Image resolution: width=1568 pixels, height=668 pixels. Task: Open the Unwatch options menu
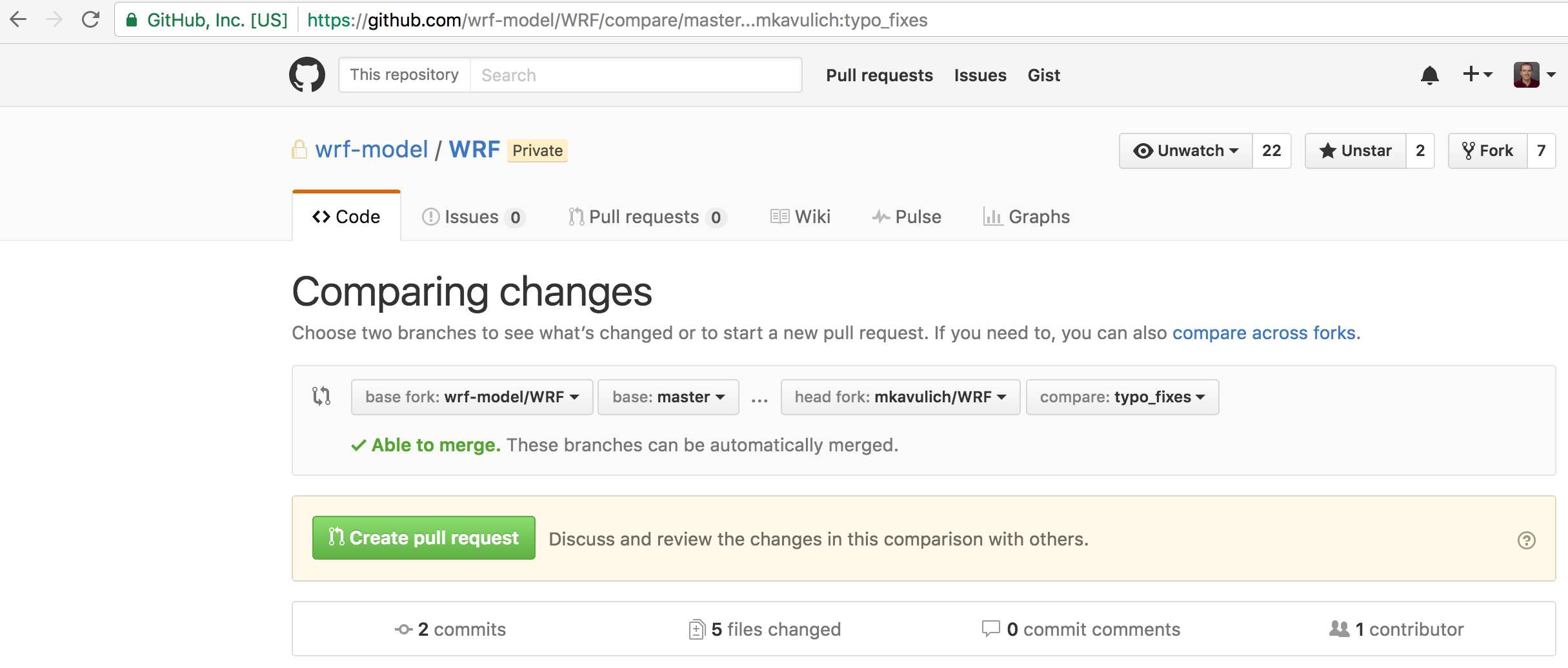click(1185, 150)
